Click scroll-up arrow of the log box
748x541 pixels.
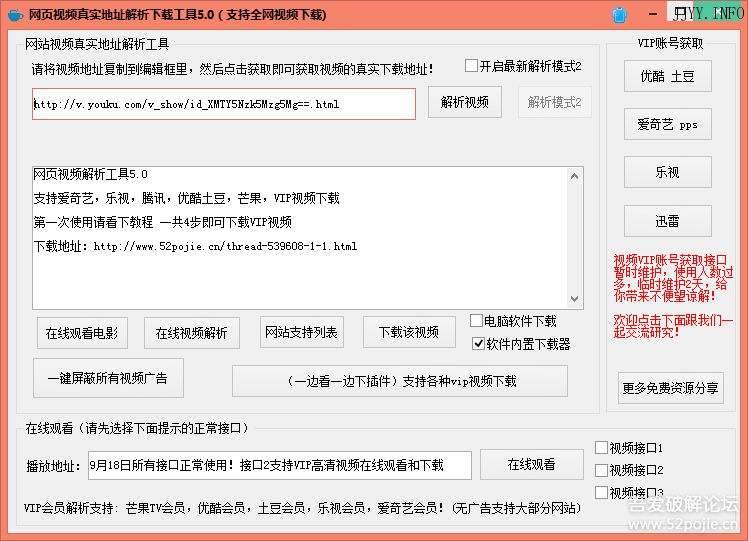pyautogui.click(x=574, y=176)
